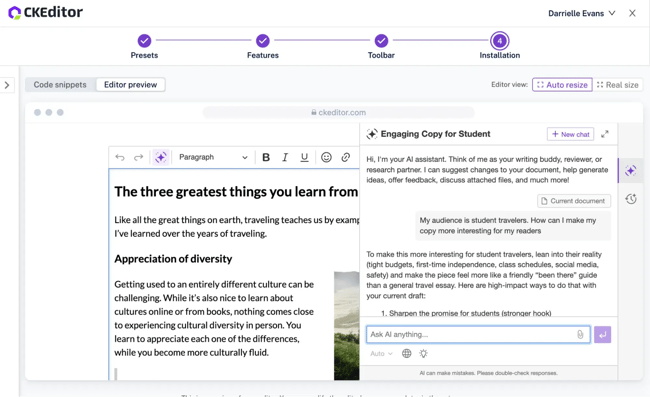The image size is (650, 397).
Task: Maximize the AI chat panel
Action: (605, 134)
